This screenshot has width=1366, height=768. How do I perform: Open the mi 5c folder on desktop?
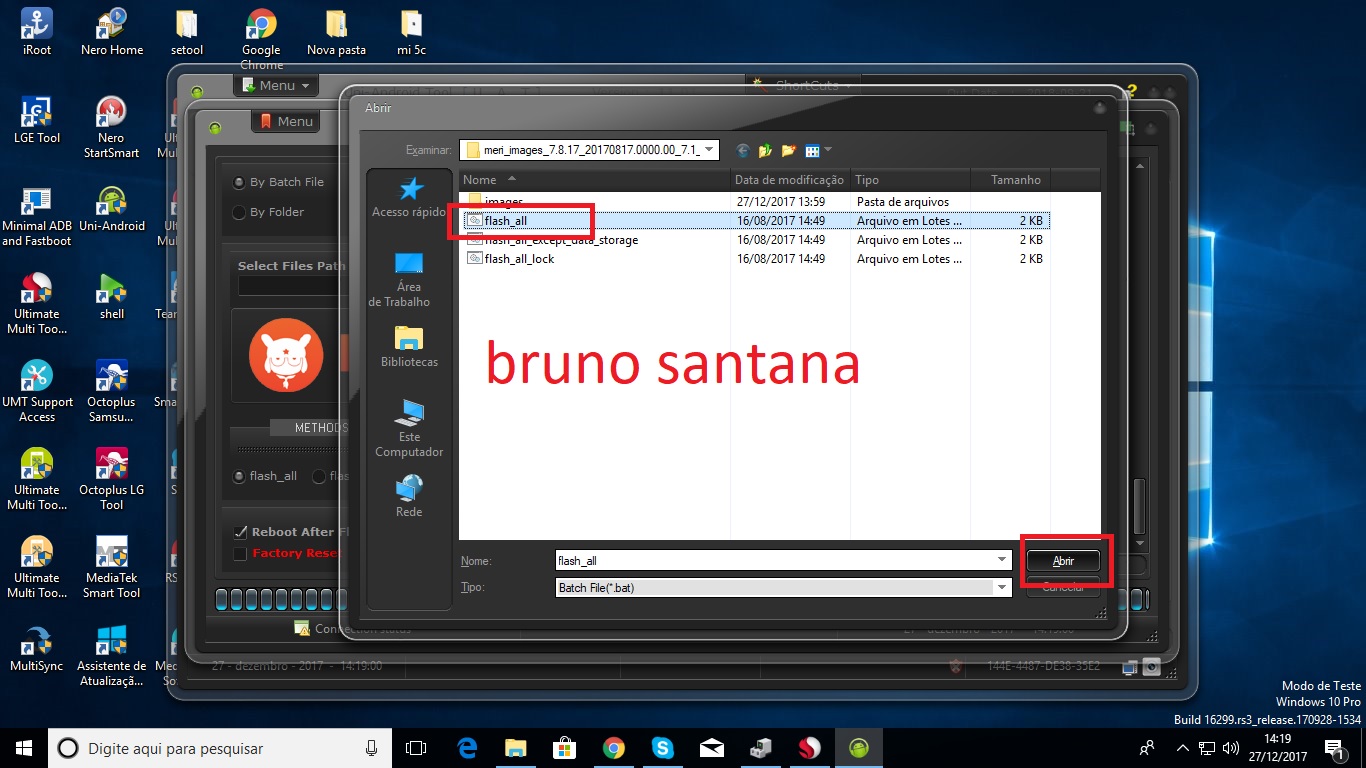(x=410, y=33)
